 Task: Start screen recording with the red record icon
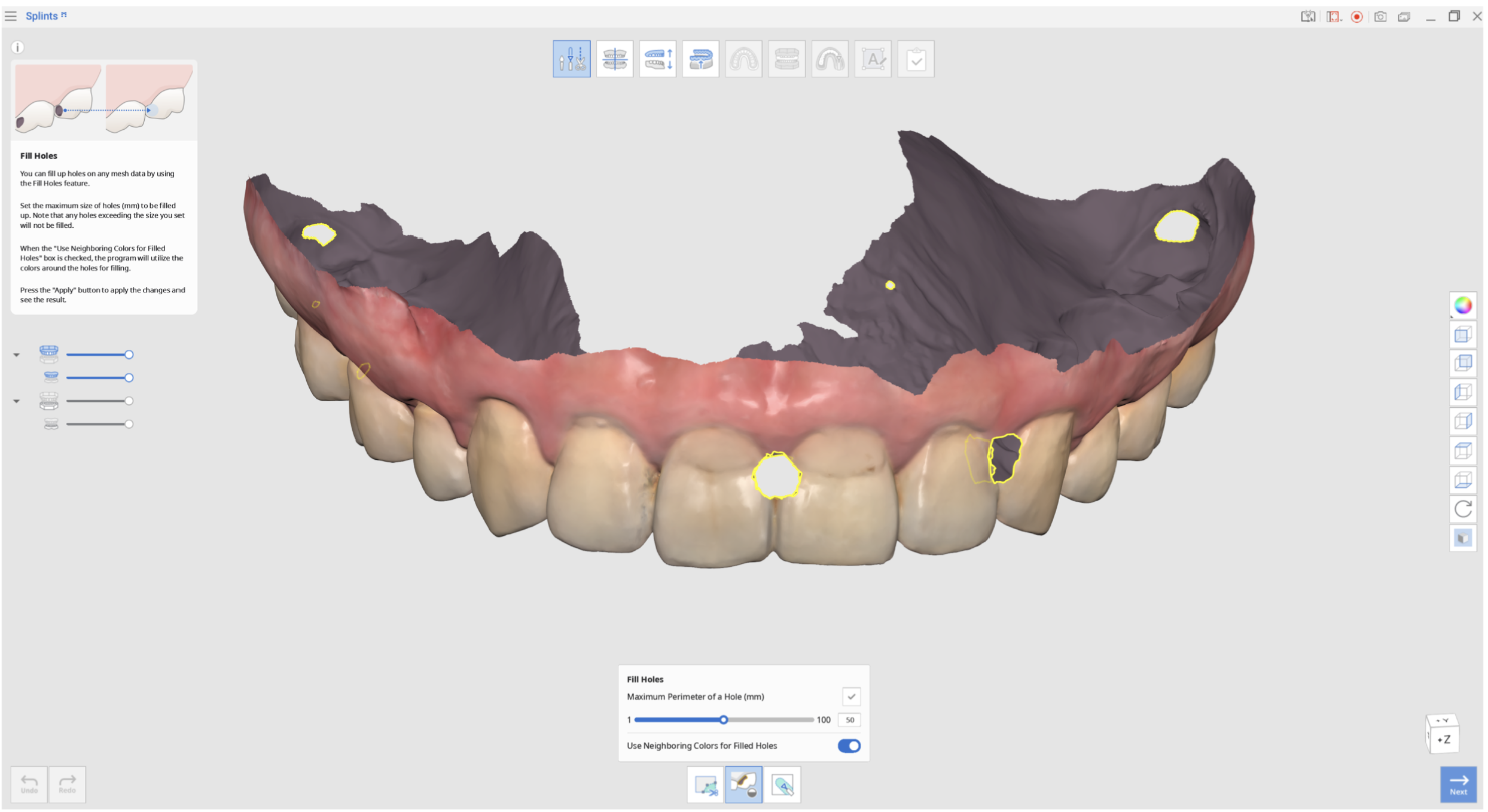(x=1357, y=17)
